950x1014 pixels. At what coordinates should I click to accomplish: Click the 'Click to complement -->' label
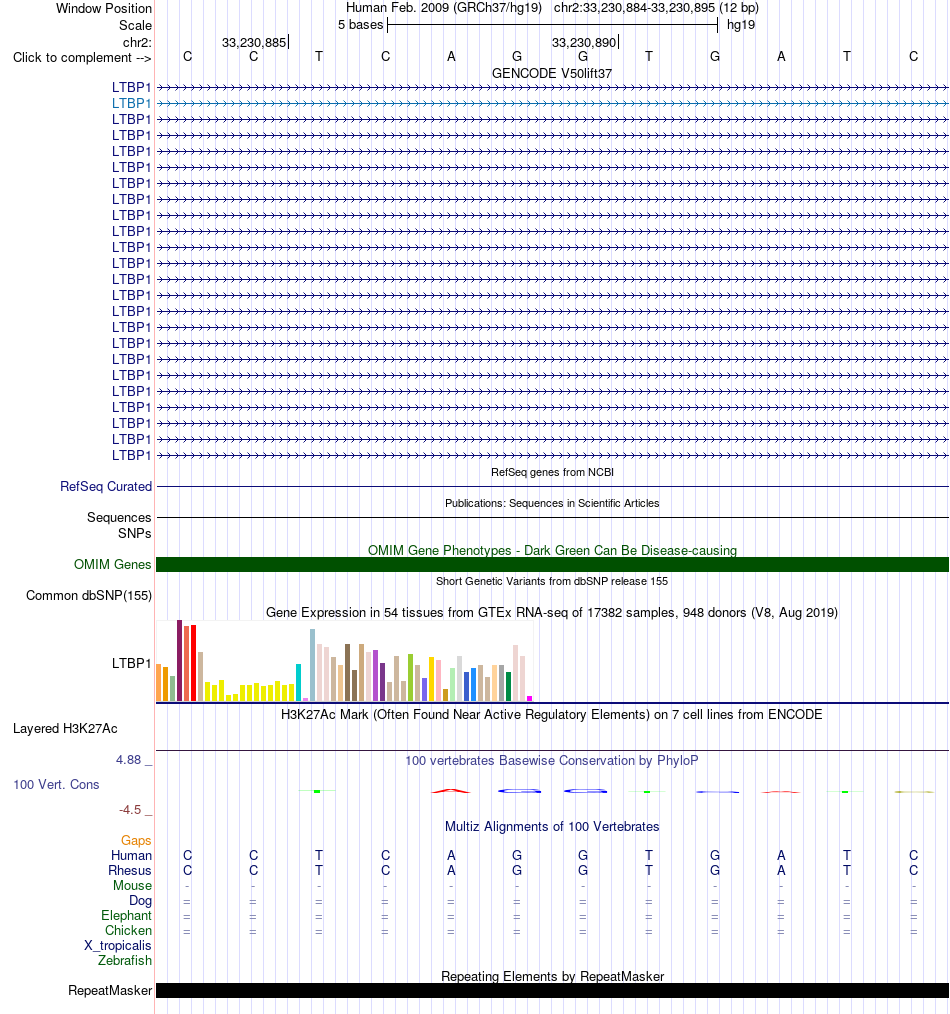[x=82, y=58]
